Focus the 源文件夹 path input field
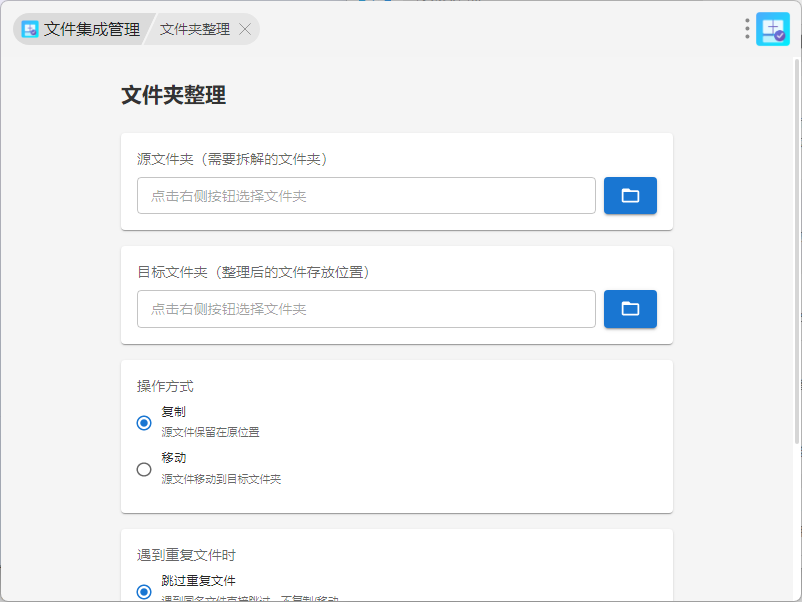Viewport: 802px width, 602px height. coord(366,196)
